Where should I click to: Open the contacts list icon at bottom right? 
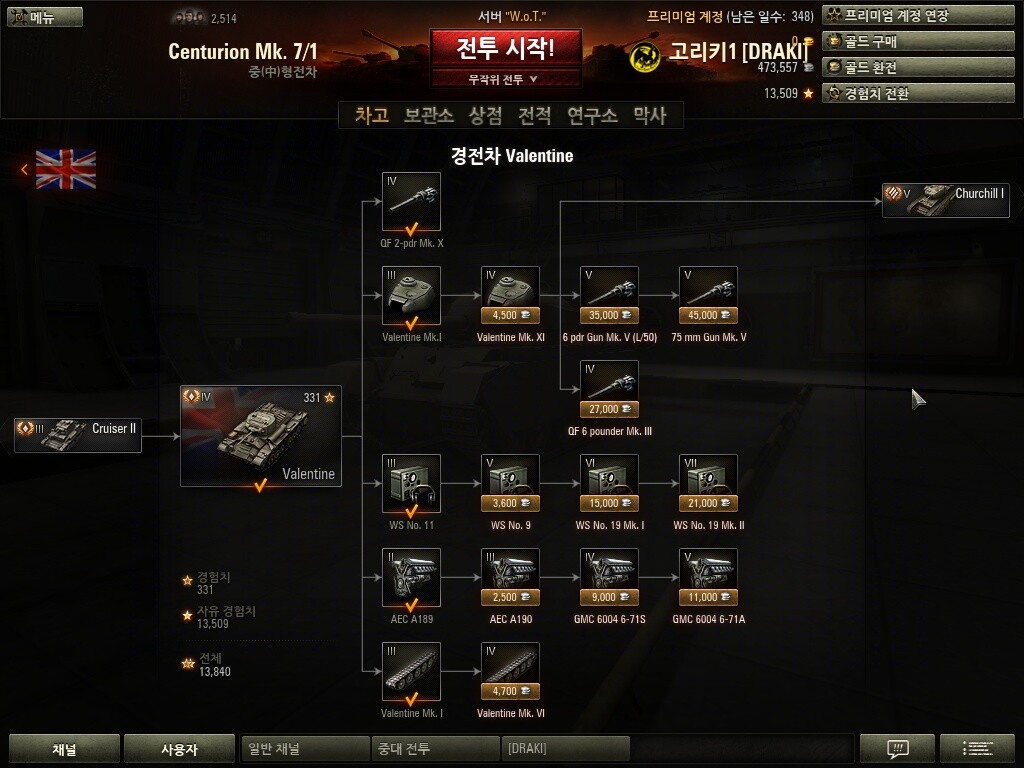[977, 748]
